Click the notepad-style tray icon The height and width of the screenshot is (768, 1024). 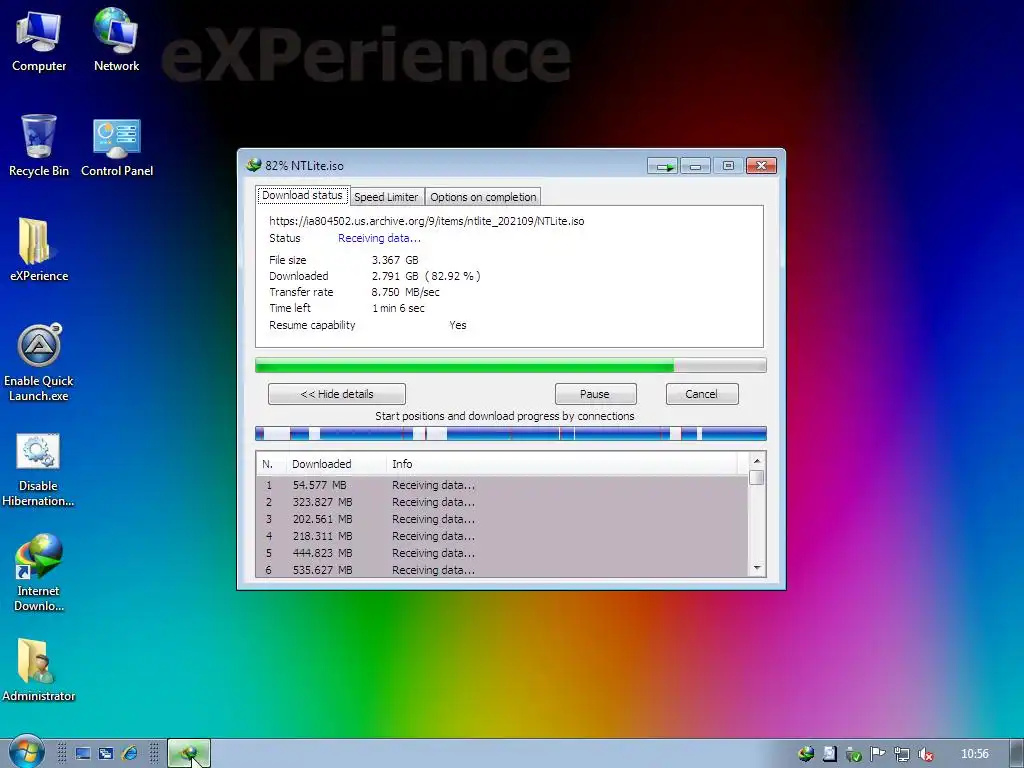click(829, 754)
